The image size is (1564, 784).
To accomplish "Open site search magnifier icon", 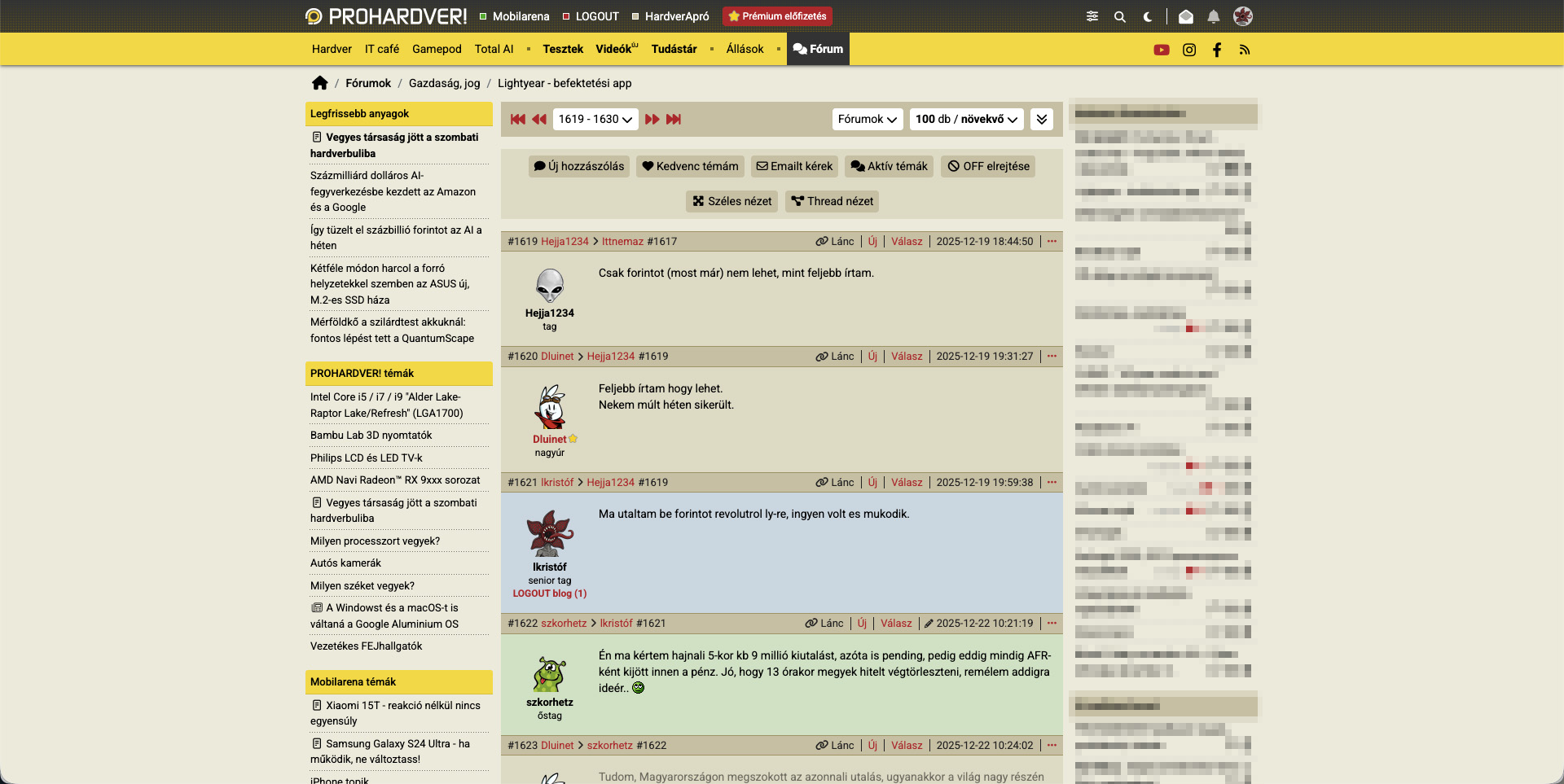I will (x=1120, y=16).
